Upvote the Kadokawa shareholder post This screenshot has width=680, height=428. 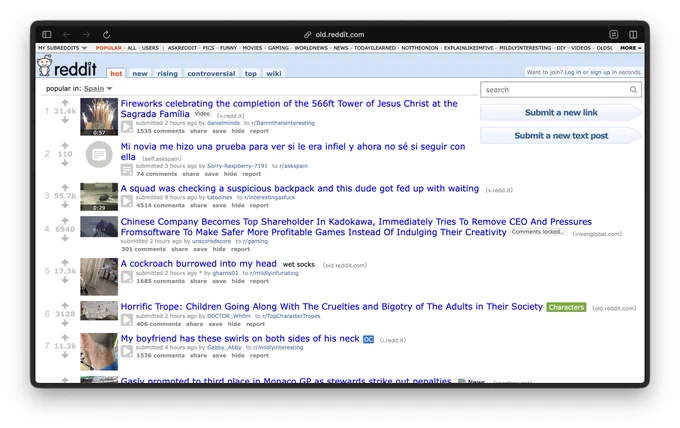65,221
